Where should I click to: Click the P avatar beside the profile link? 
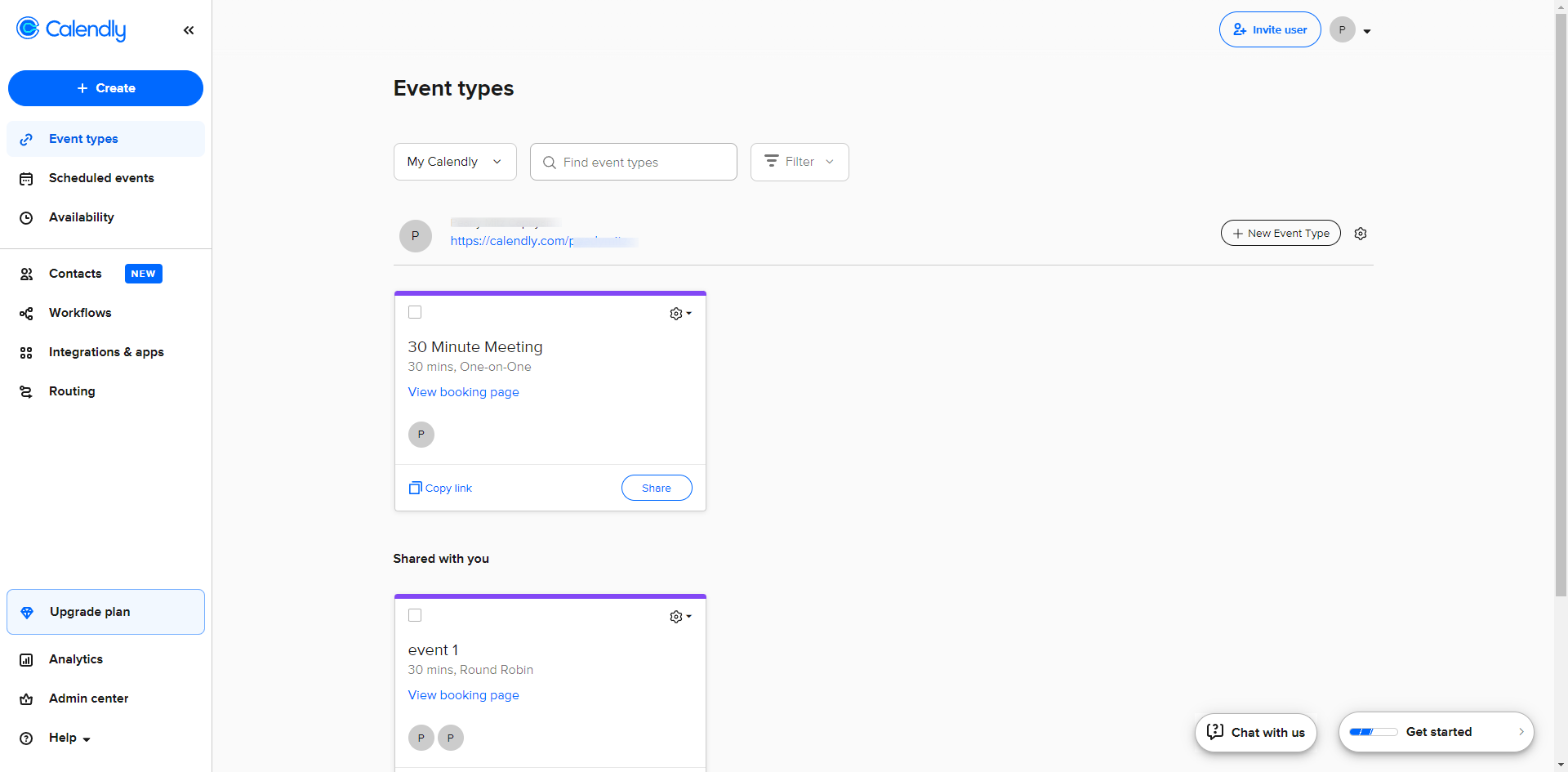tap(416, 236)
